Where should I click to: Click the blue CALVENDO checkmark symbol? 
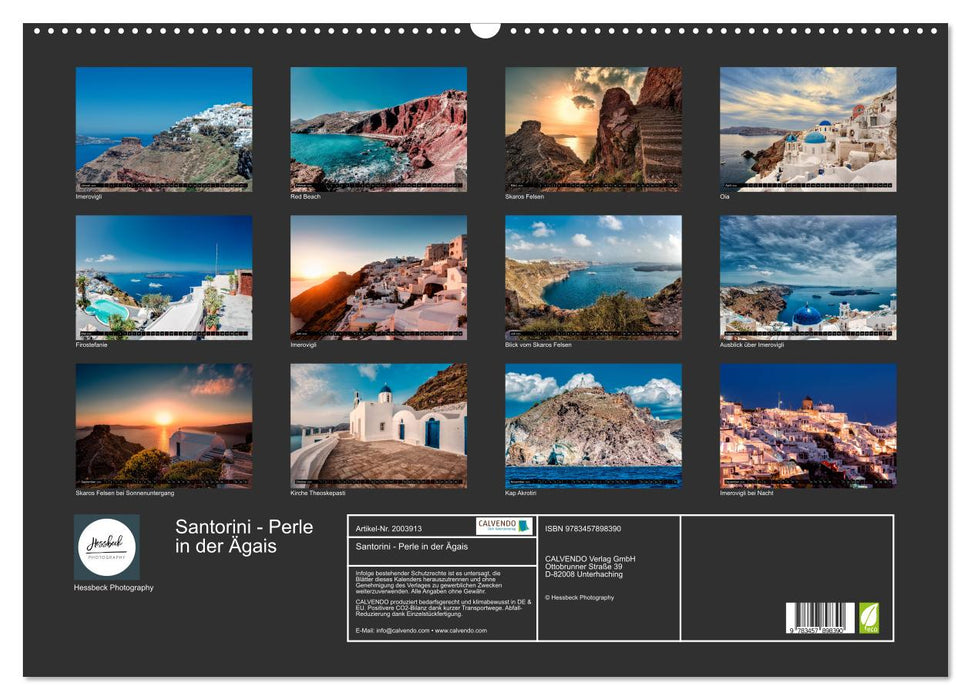[x=525, y=525]
